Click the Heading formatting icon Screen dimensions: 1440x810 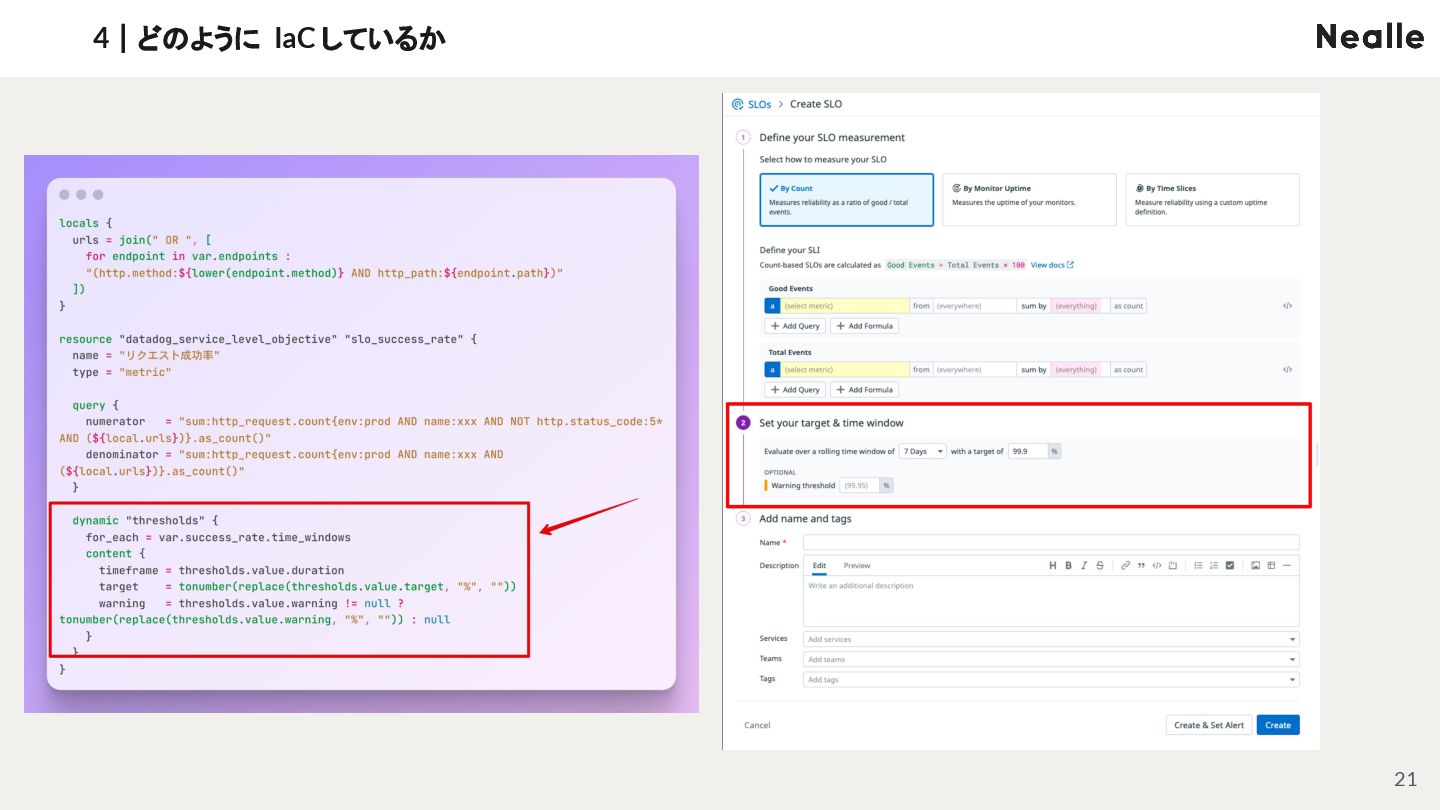(1052, 566)
